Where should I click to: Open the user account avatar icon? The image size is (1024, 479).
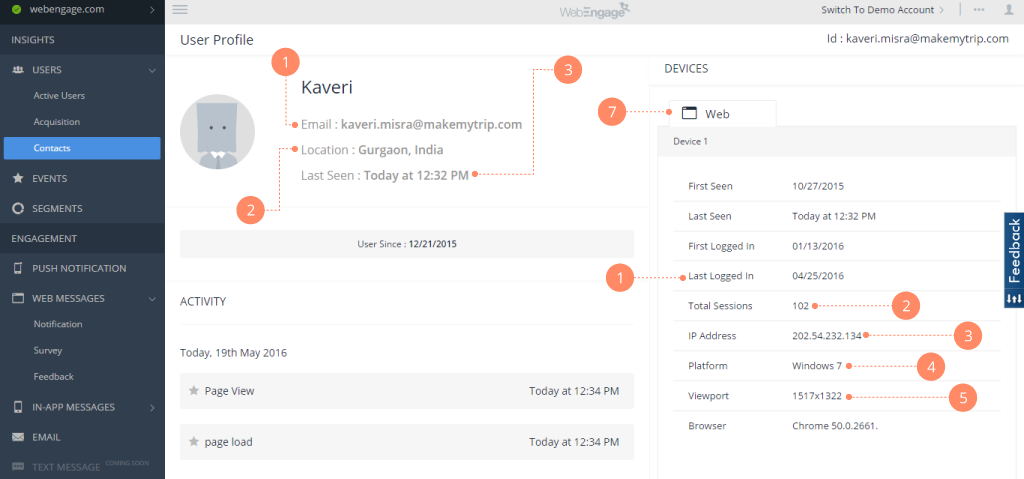coord(1009,10)
